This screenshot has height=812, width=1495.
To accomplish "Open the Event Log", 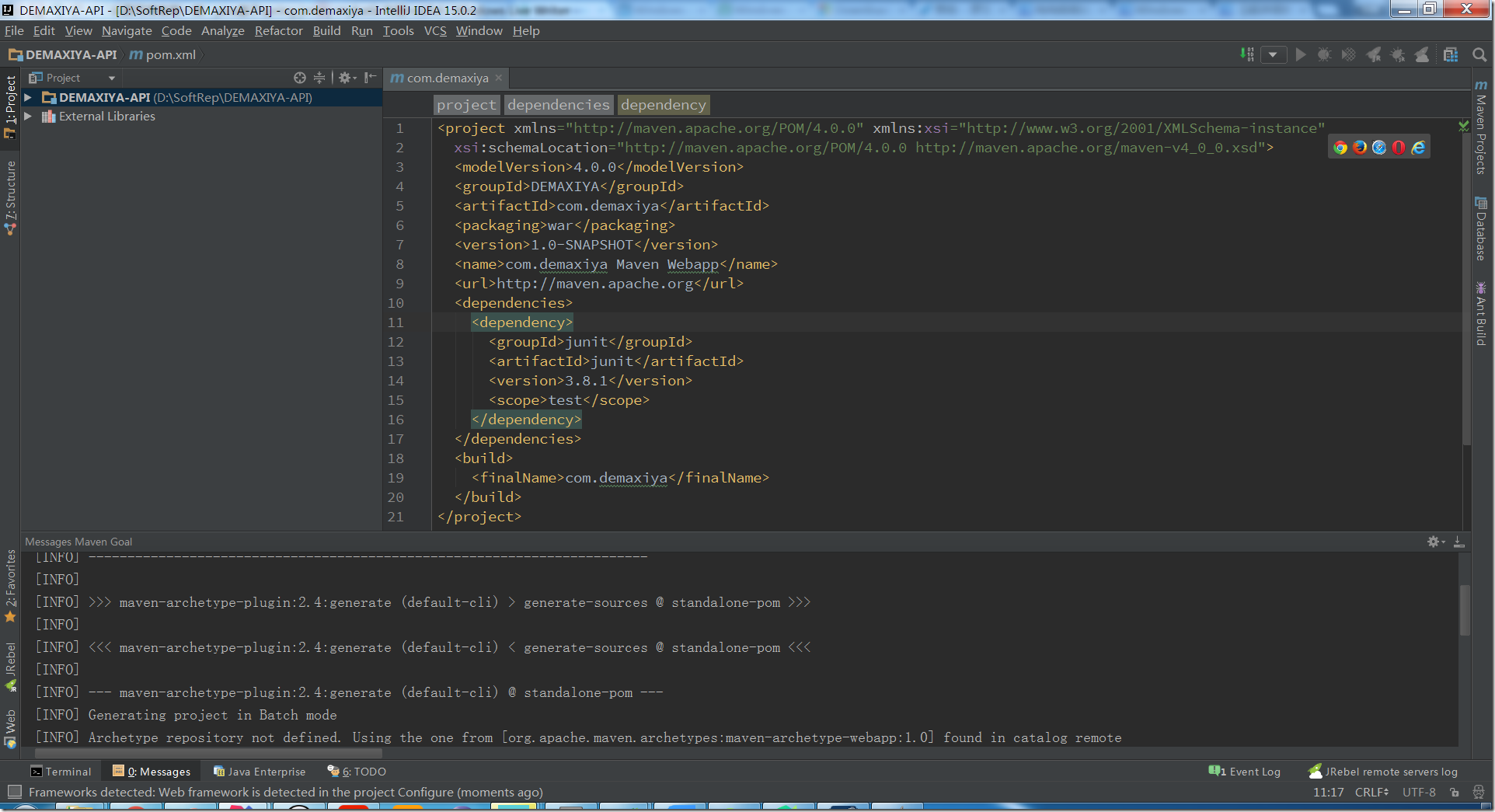I will pyautogui.click(x=1245, y=772).
